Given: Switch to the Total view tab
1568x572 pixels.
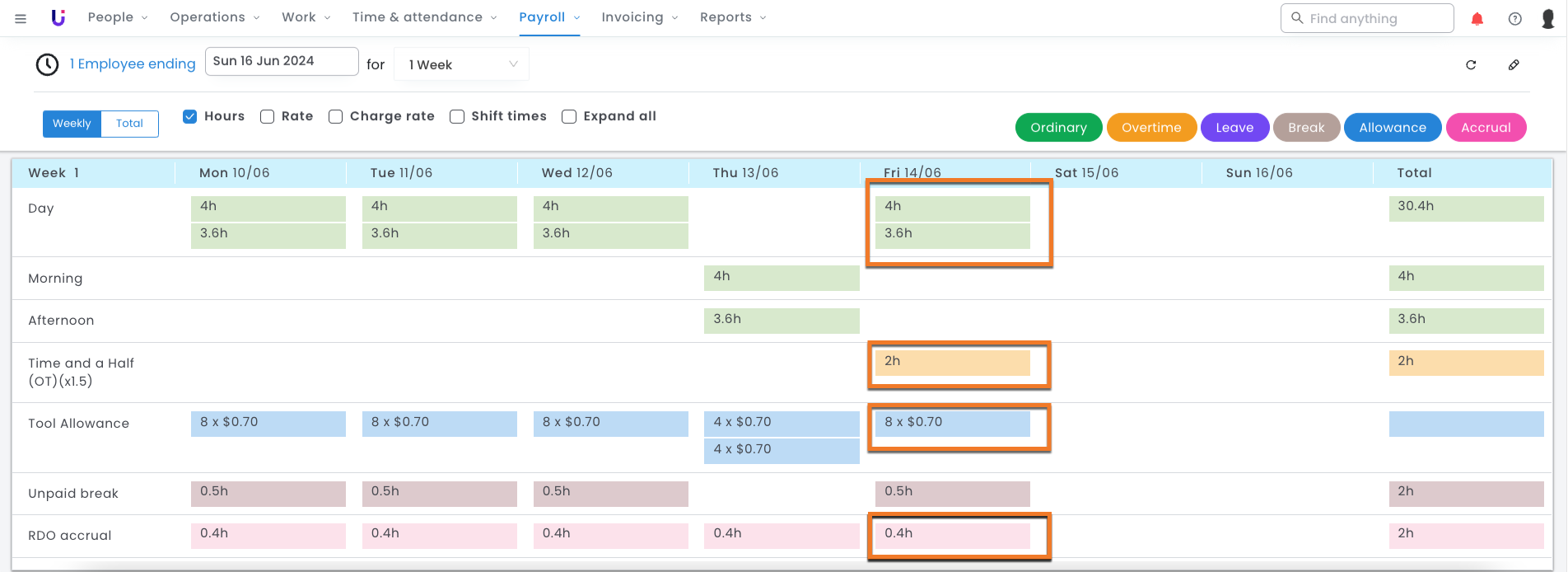Looking at the screenshot, I should point(129,124).
